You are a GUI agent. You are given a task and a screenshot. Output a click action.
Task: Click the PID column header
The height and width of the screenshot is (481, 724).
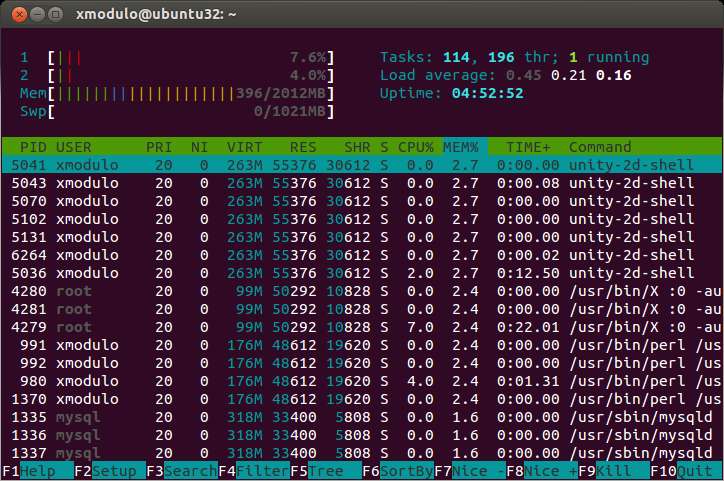coord(33,147)
